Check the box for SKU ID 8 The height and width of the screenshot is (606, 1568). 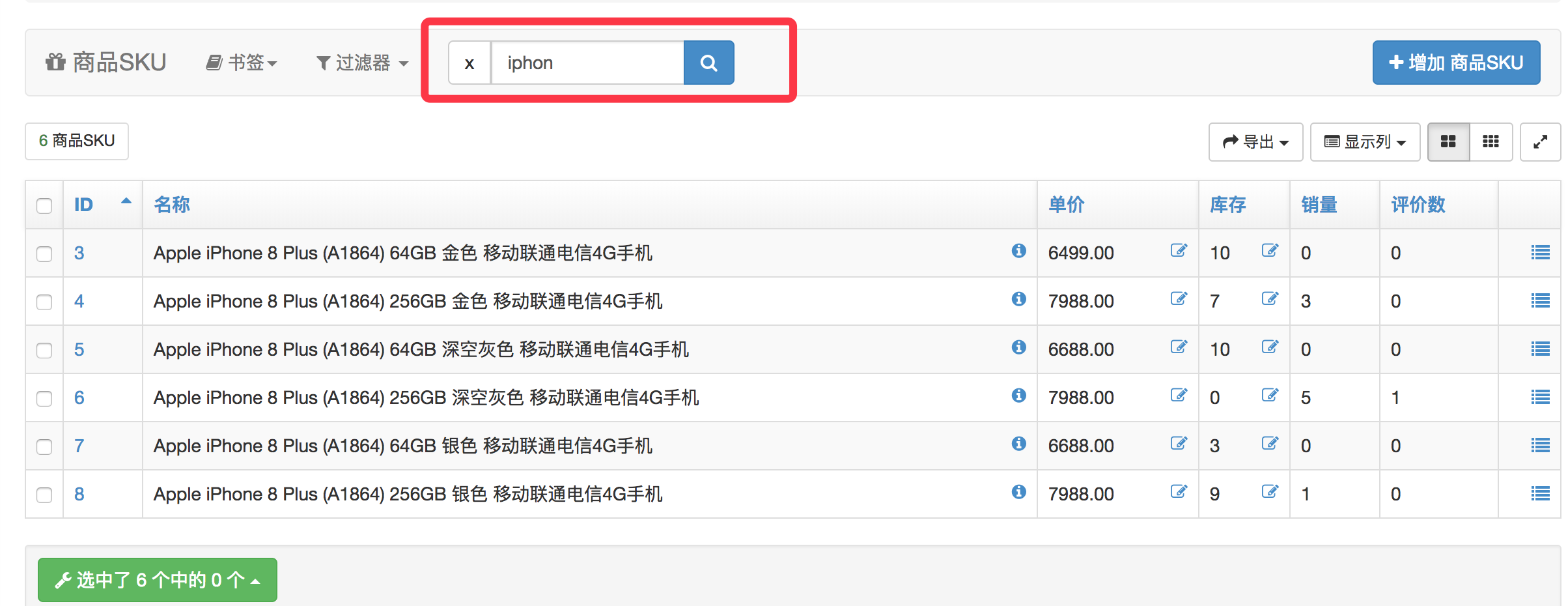(44, 495)
